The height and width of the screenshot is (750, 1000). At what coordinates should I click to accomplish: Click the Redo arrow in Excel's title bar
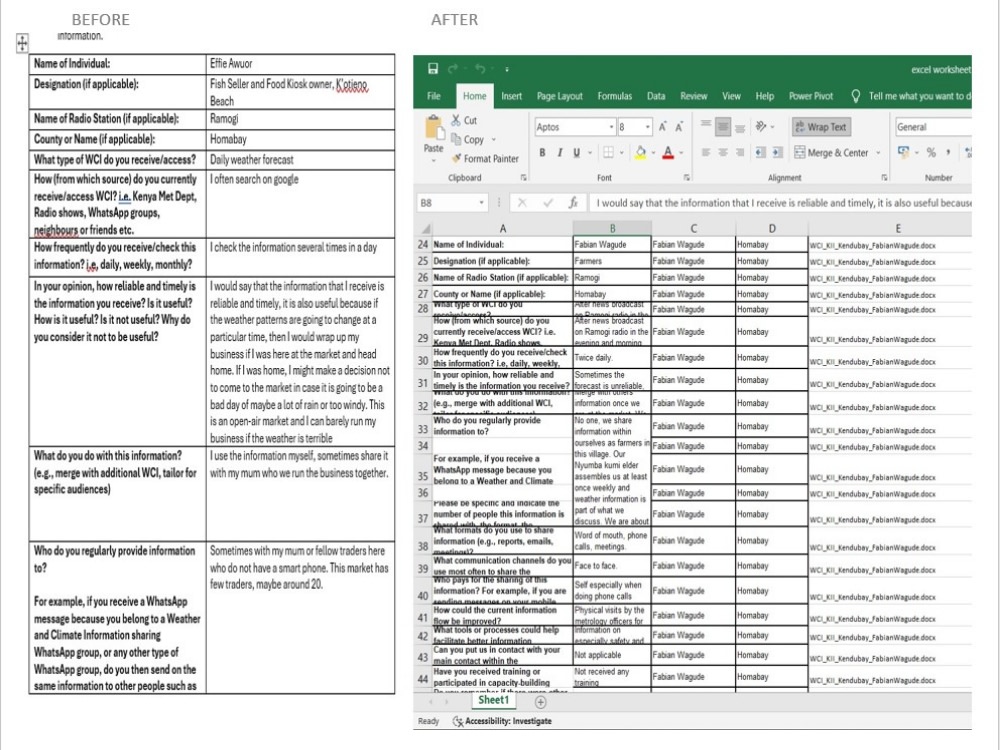click(x=453, y=68)
